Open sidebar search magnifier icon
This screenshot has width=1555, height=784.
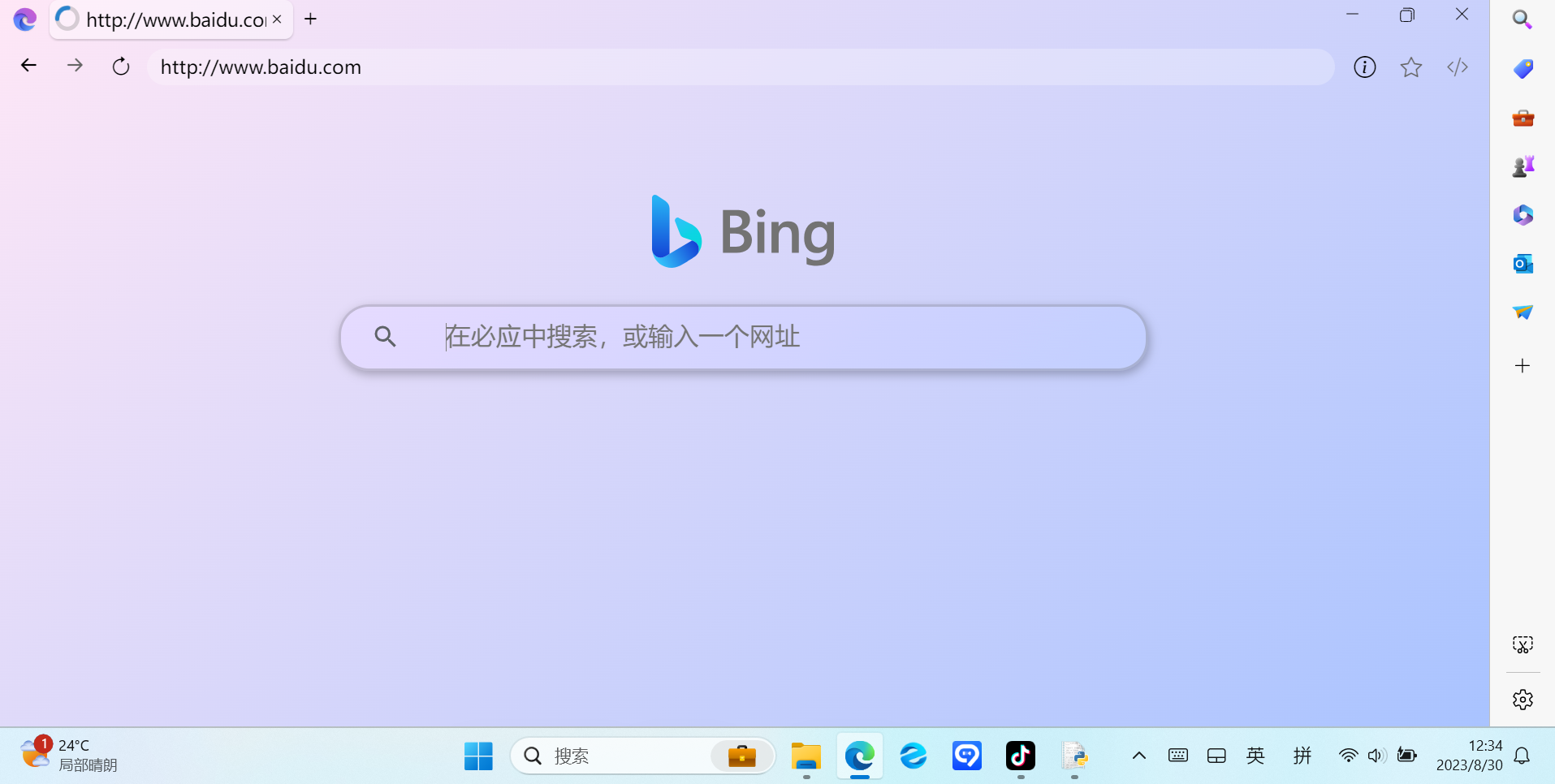pos(1523,19)
